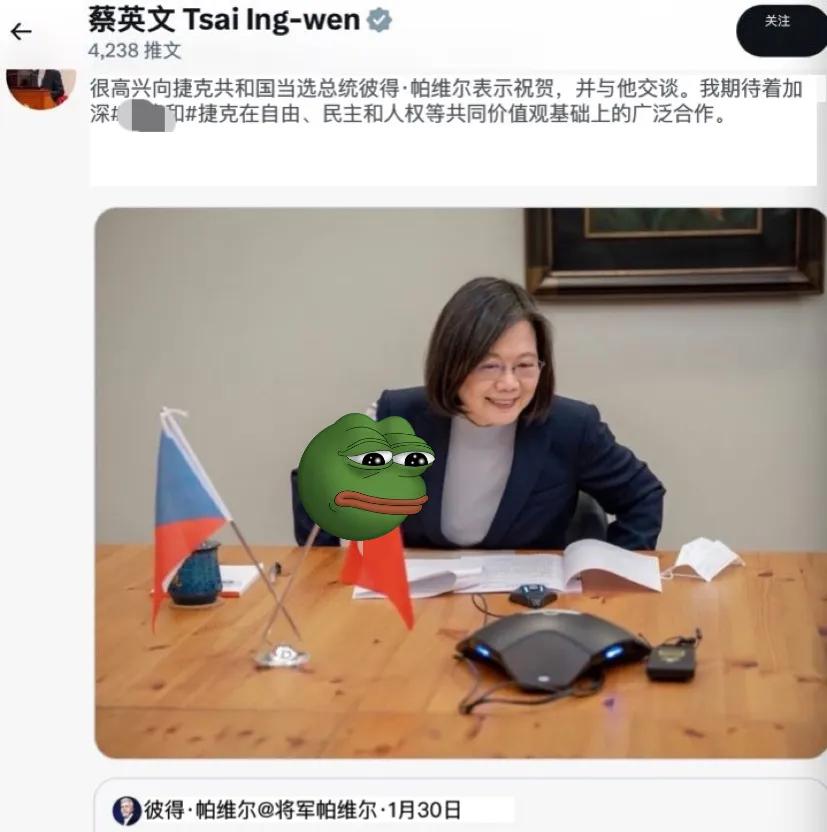
Task: Click the conference speakerphone in the photo
Action: [x=552, y=650]
